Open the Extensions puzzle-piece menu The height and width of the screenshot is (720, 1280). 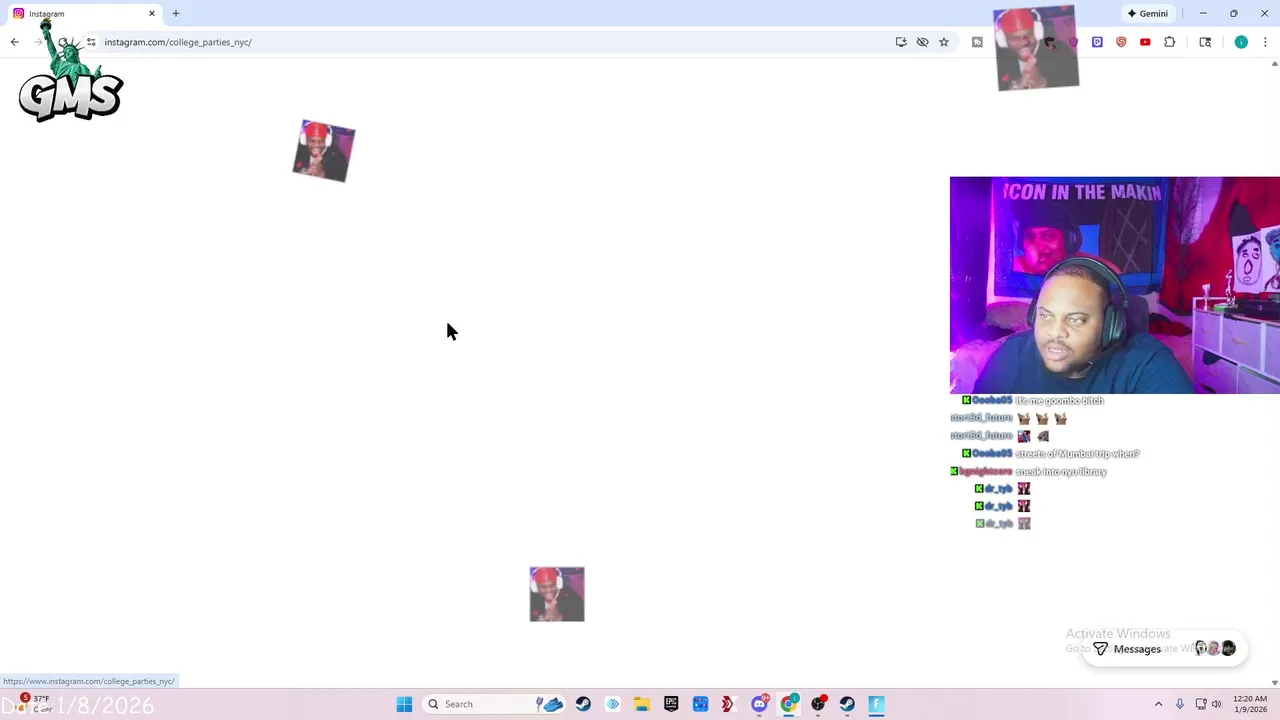1169,42
